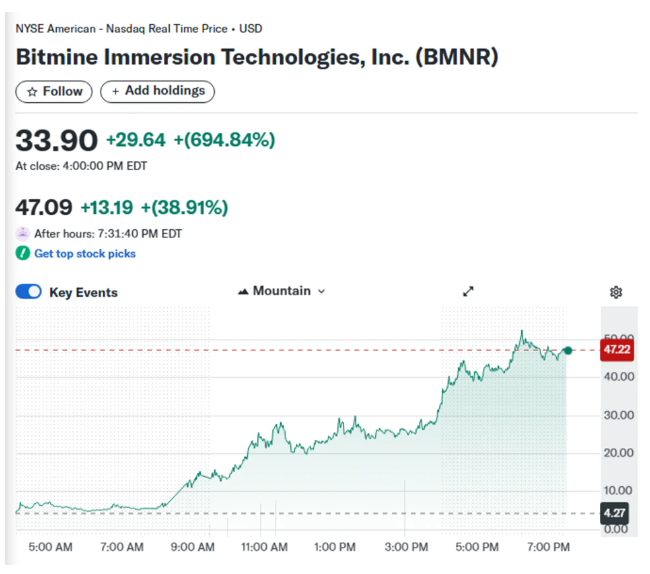This screenshot has height=574, width=650.
Task: Click the green stock picks badge icon
Action: tap(23, 253)
